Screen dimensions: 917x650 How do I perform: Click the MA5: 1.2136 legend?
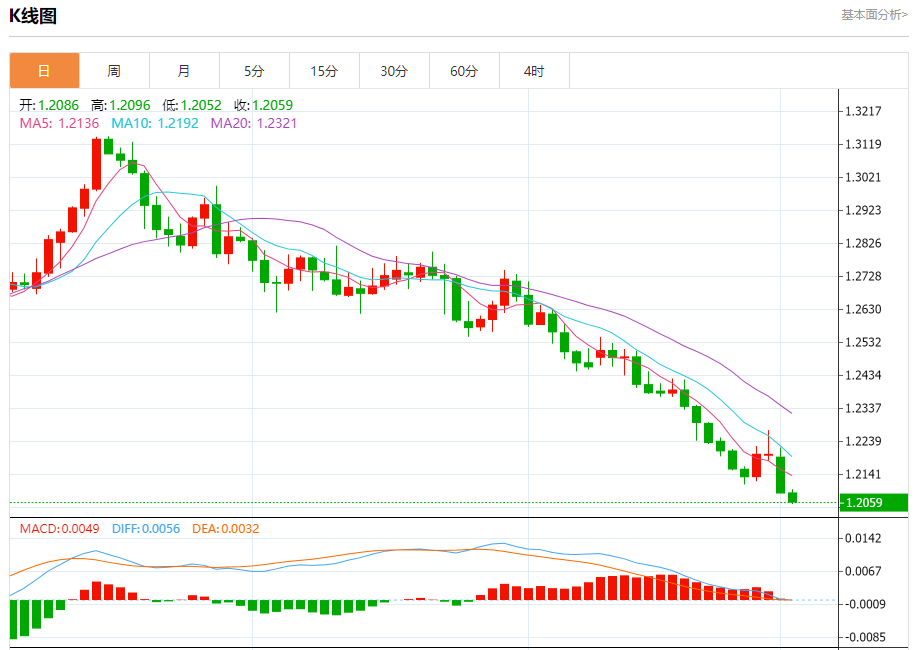[x=59, y=123]
